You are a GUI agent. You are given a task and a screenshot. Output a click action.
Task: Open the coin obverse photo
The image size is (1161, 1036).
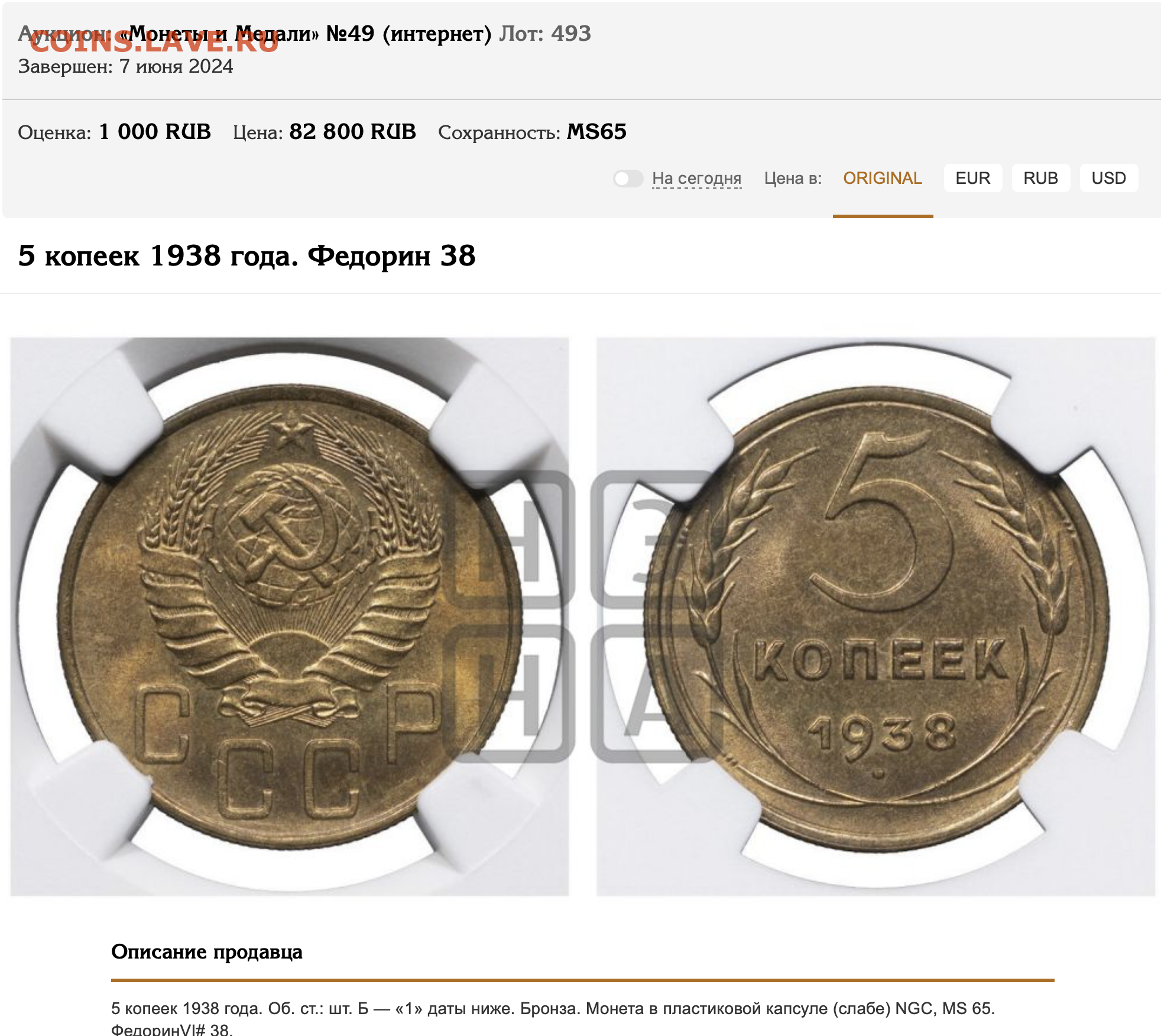pyautogui.click(x=290, y=616)
